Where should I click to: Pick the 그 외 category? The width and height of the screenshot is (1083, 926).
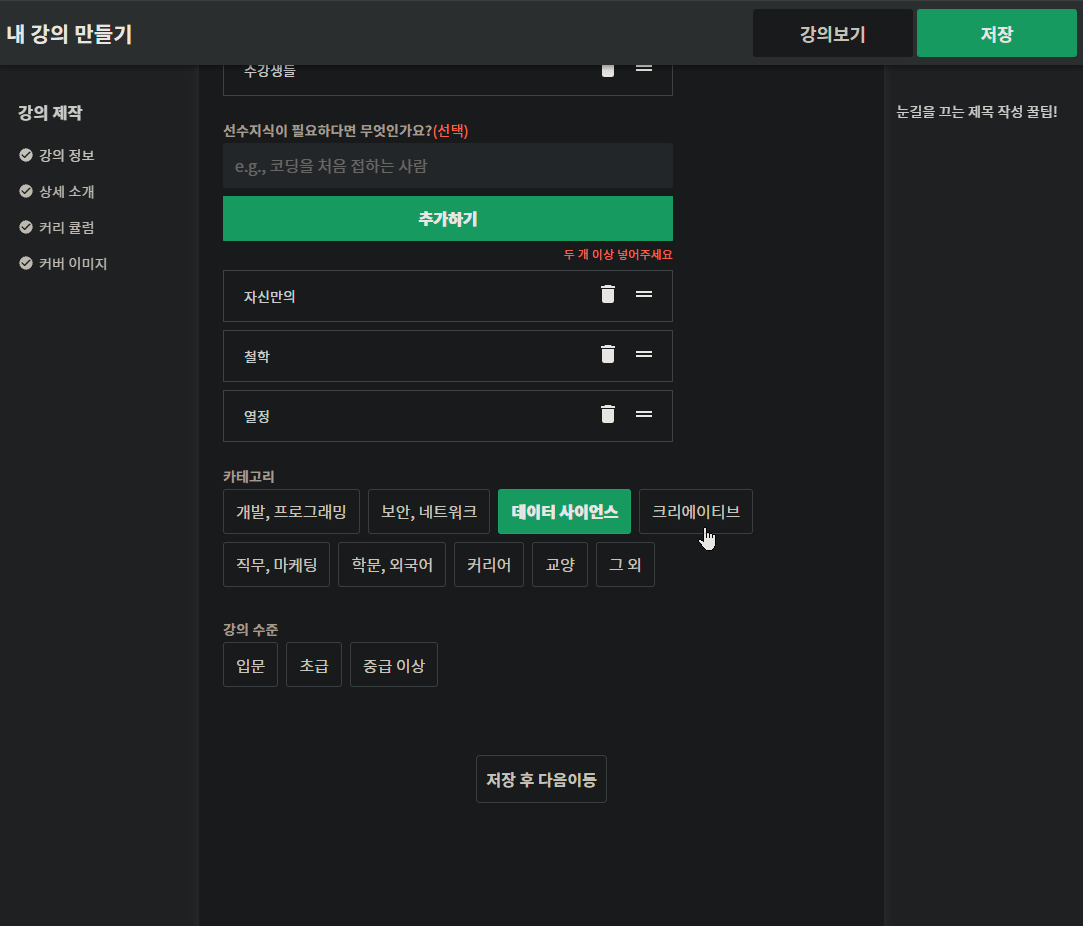coord(625,565)
